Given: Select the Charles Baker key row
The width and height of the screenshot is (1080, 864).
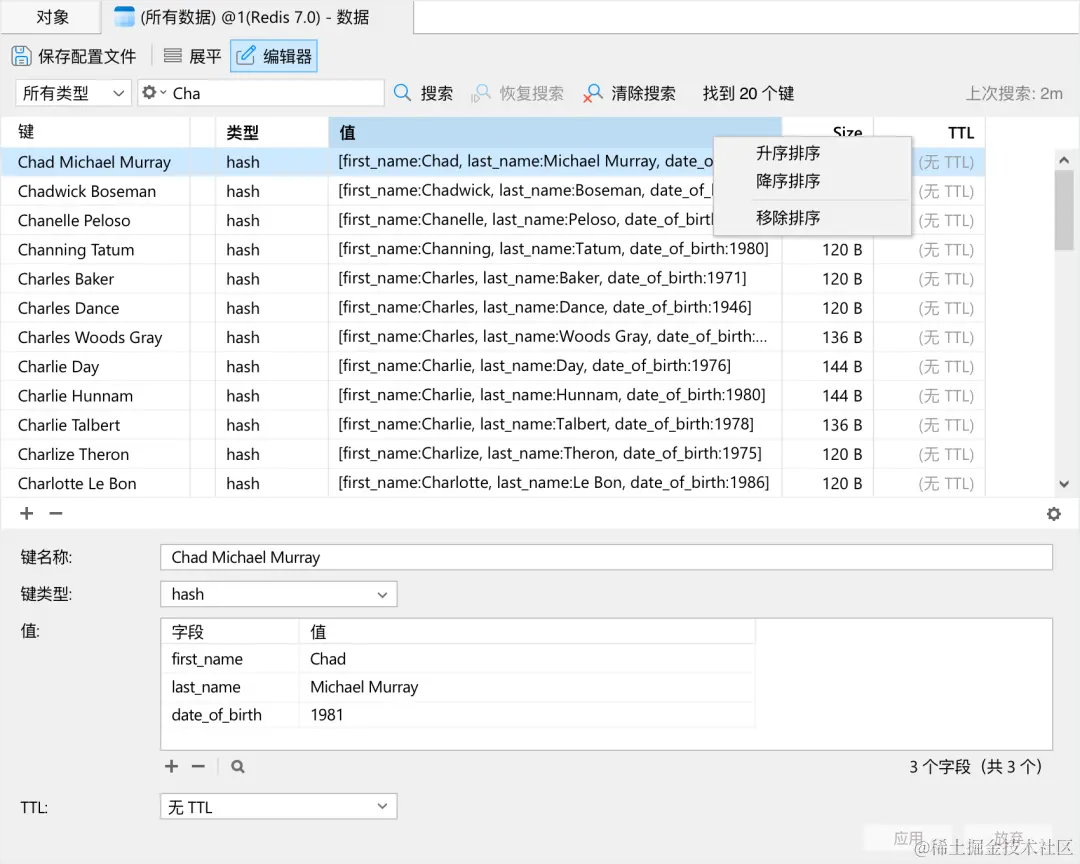Looking at the screenshot, I should pyautogui.click(x=493, y=278).
